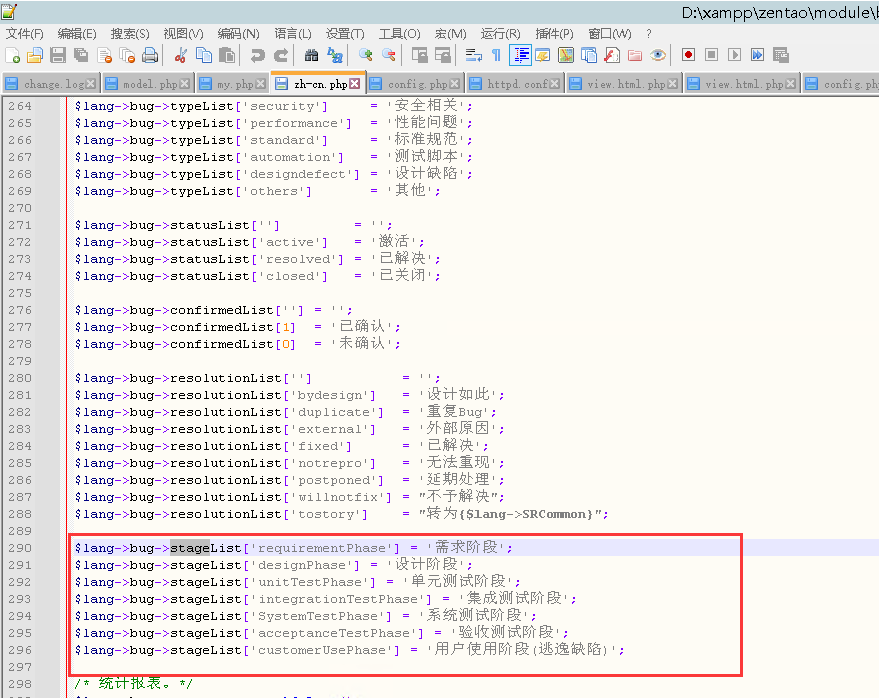Open Find using the binoculars icon

tap(311, 55)
